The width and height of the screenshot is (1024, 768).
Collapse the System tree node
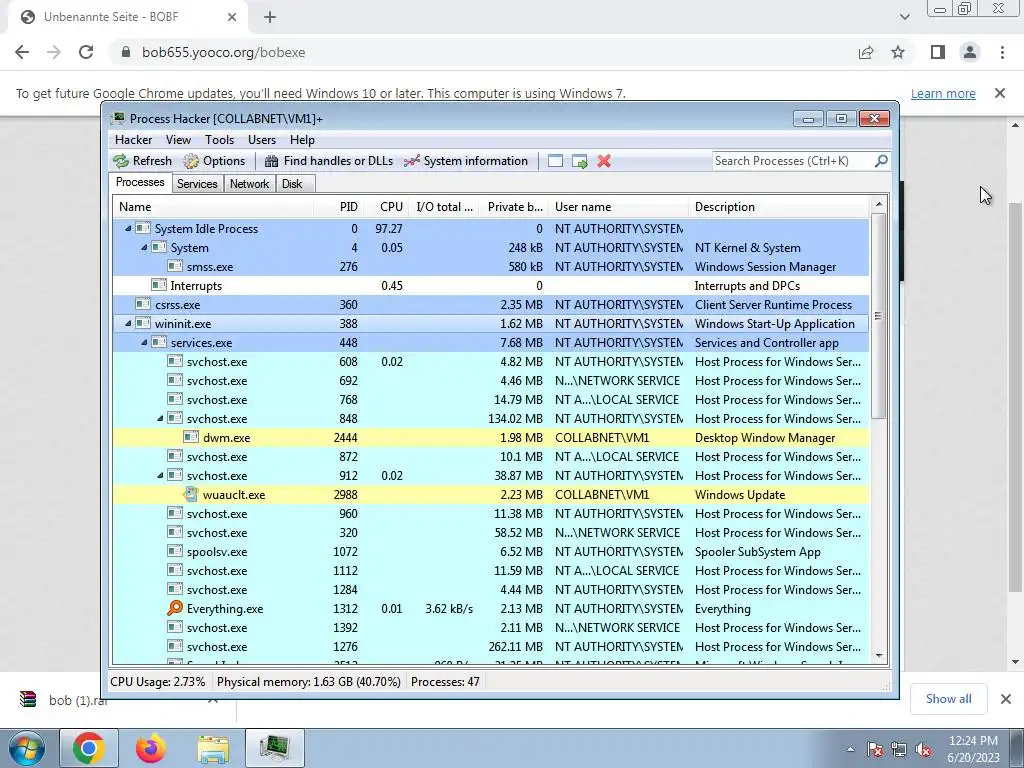tap(144, 248)
